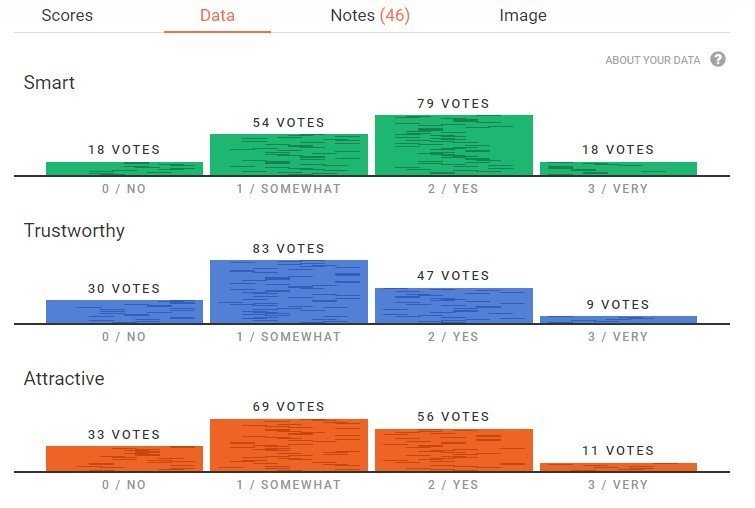
Task: Switch to the Data tab
Action: (x=217, y=16)
